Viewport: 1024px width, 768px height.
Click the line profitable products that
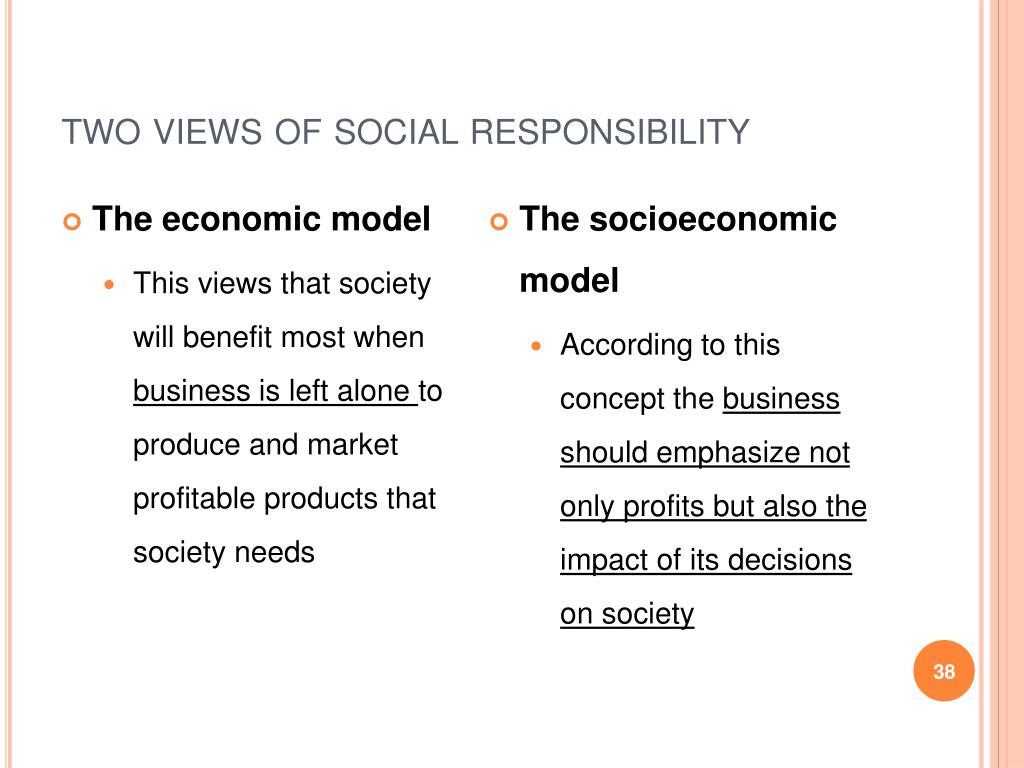[284, 499]
